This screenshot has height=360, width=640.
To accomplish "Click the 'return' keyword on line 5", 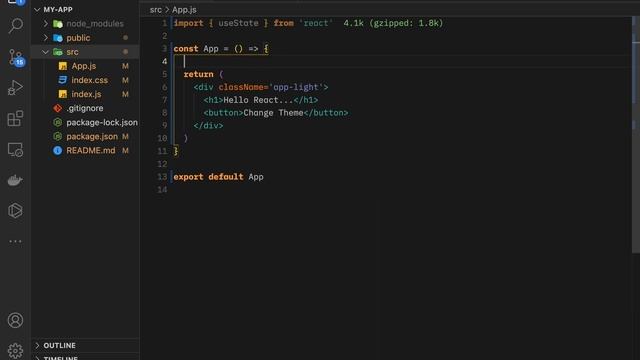I will 198,75.
